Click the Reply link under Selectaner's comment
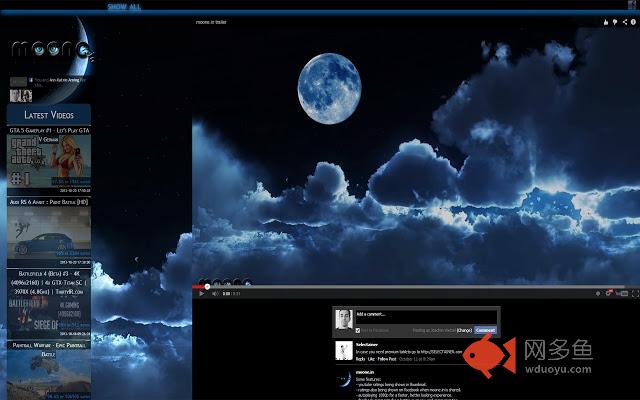640x400 pixels. (359, 358)
